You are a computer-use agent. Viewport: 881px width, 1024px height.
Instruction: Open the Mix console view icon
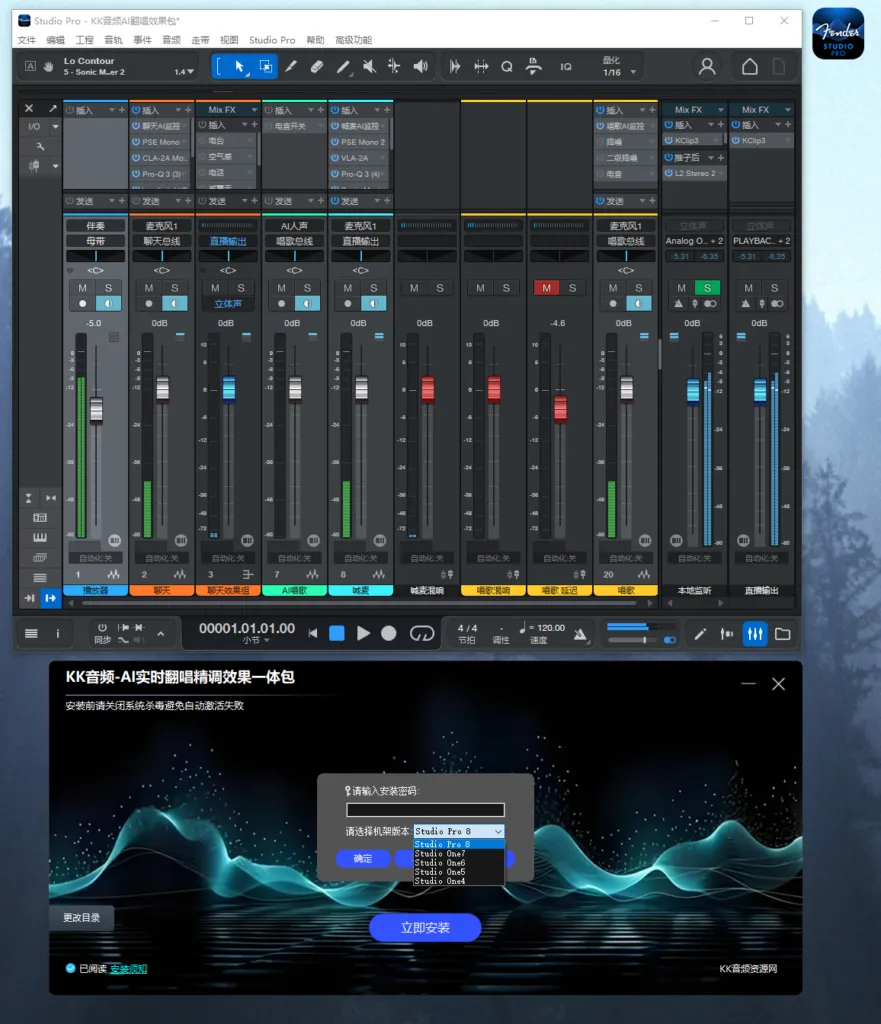click(755, 633)
